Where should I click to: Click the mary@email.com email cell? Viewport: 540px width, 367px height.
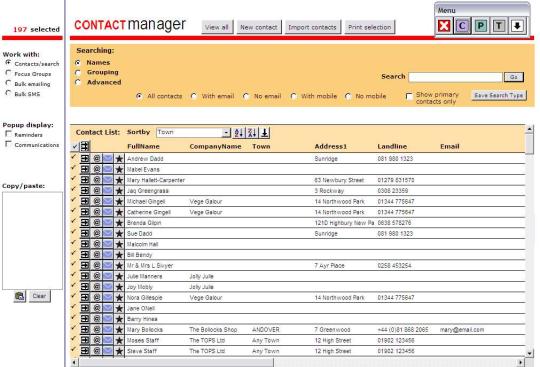click(x=462, y=330)
